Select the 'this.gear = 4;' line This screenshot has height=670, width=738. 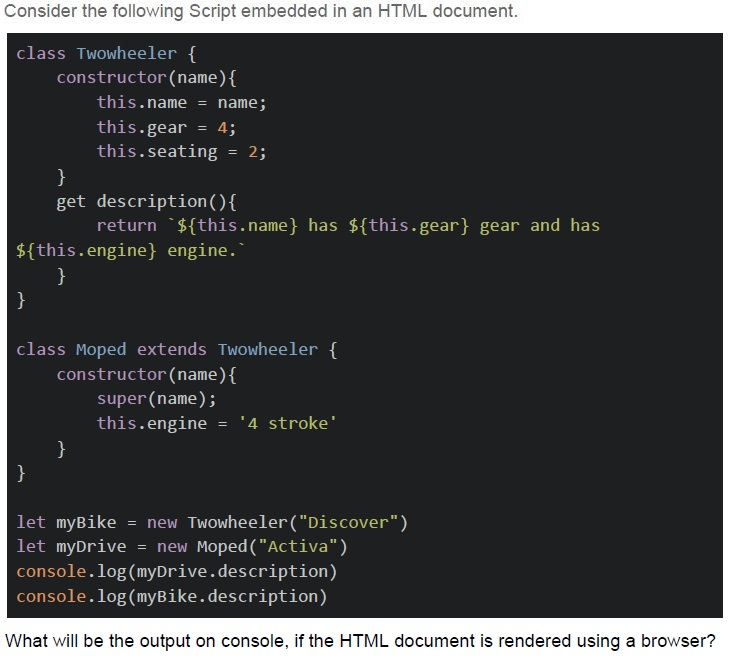(167, 128)
